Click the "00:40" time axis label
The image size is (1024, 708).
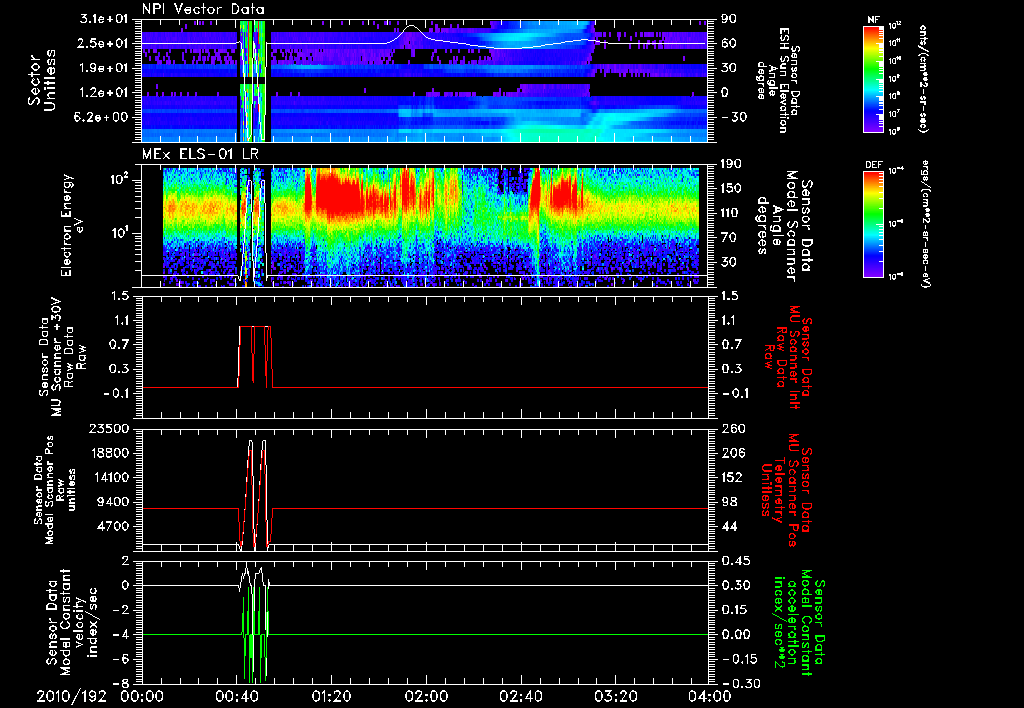point(236,696)
